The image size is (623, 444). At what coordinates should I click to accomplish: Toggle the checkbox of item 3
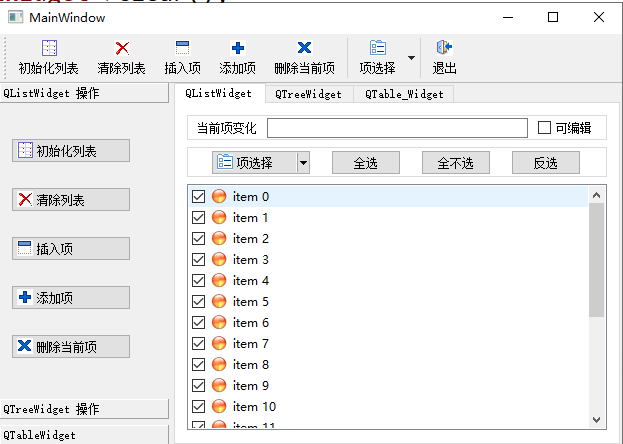198,260
